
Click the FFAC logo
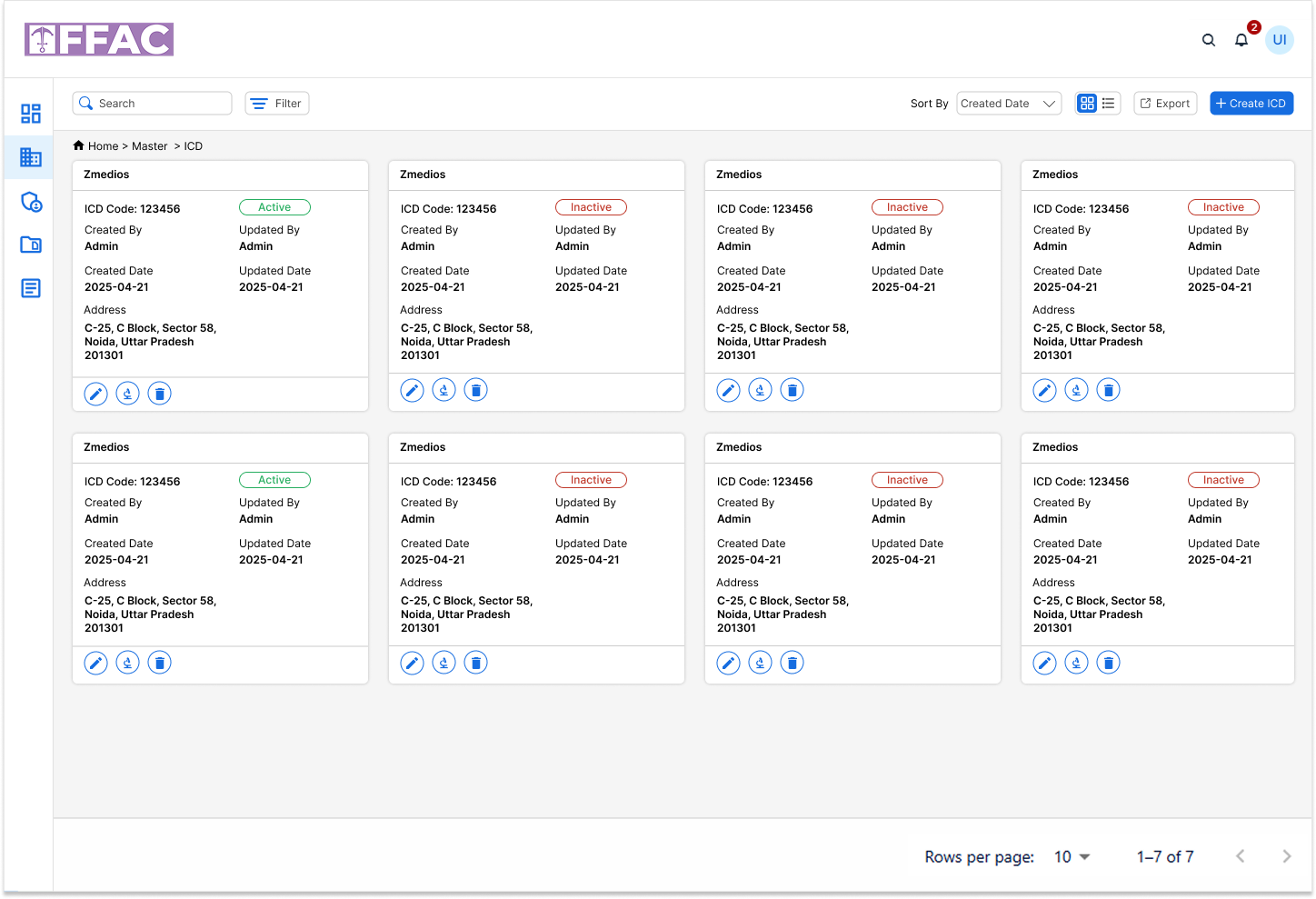99,40
